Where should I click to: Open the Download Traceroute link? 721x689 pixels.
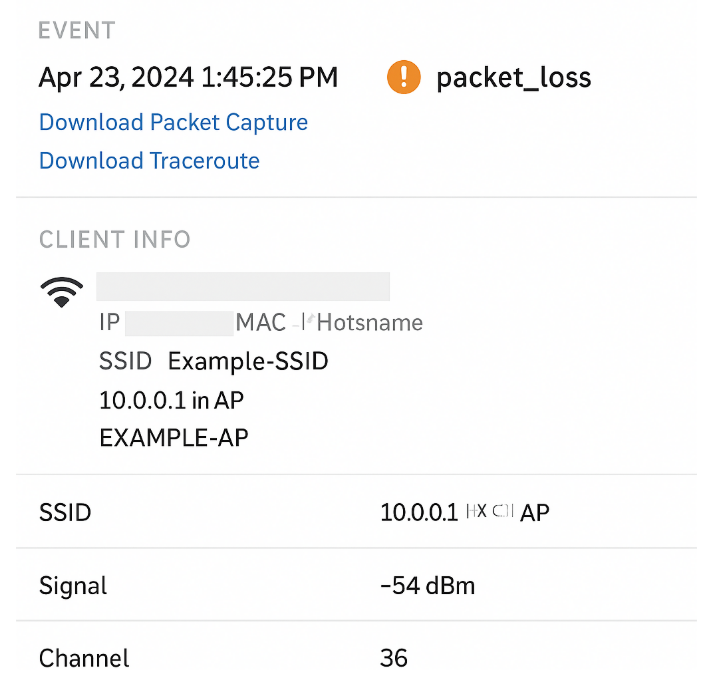149,161
